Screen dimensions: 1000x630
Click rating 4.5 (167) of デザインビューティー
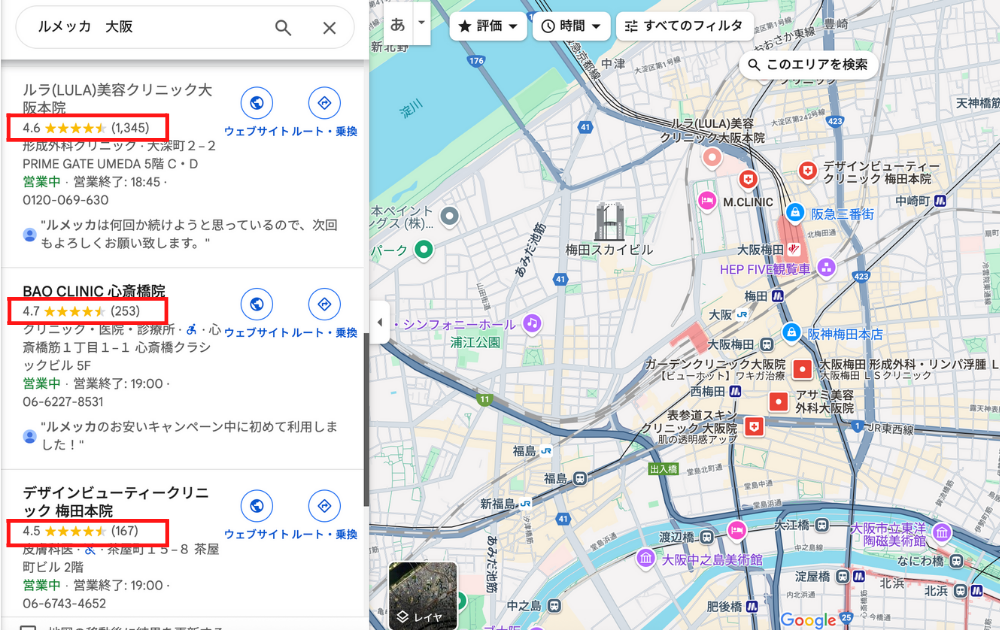[x=80, y=531]
